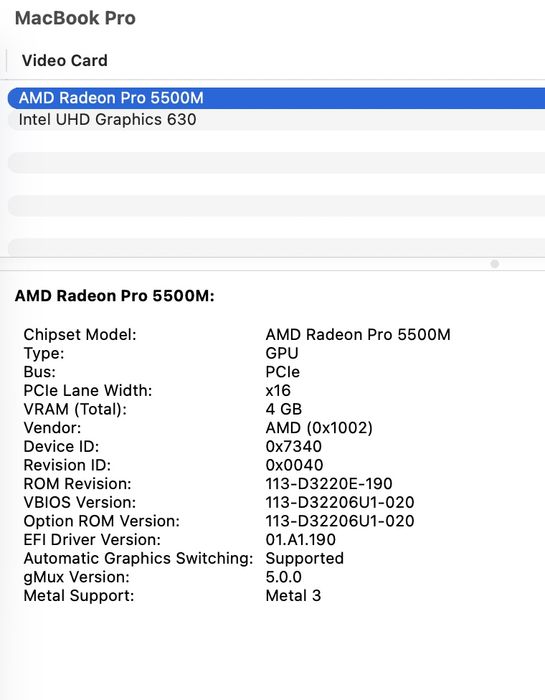Click the split pane divider handle dot

point(495,264)
